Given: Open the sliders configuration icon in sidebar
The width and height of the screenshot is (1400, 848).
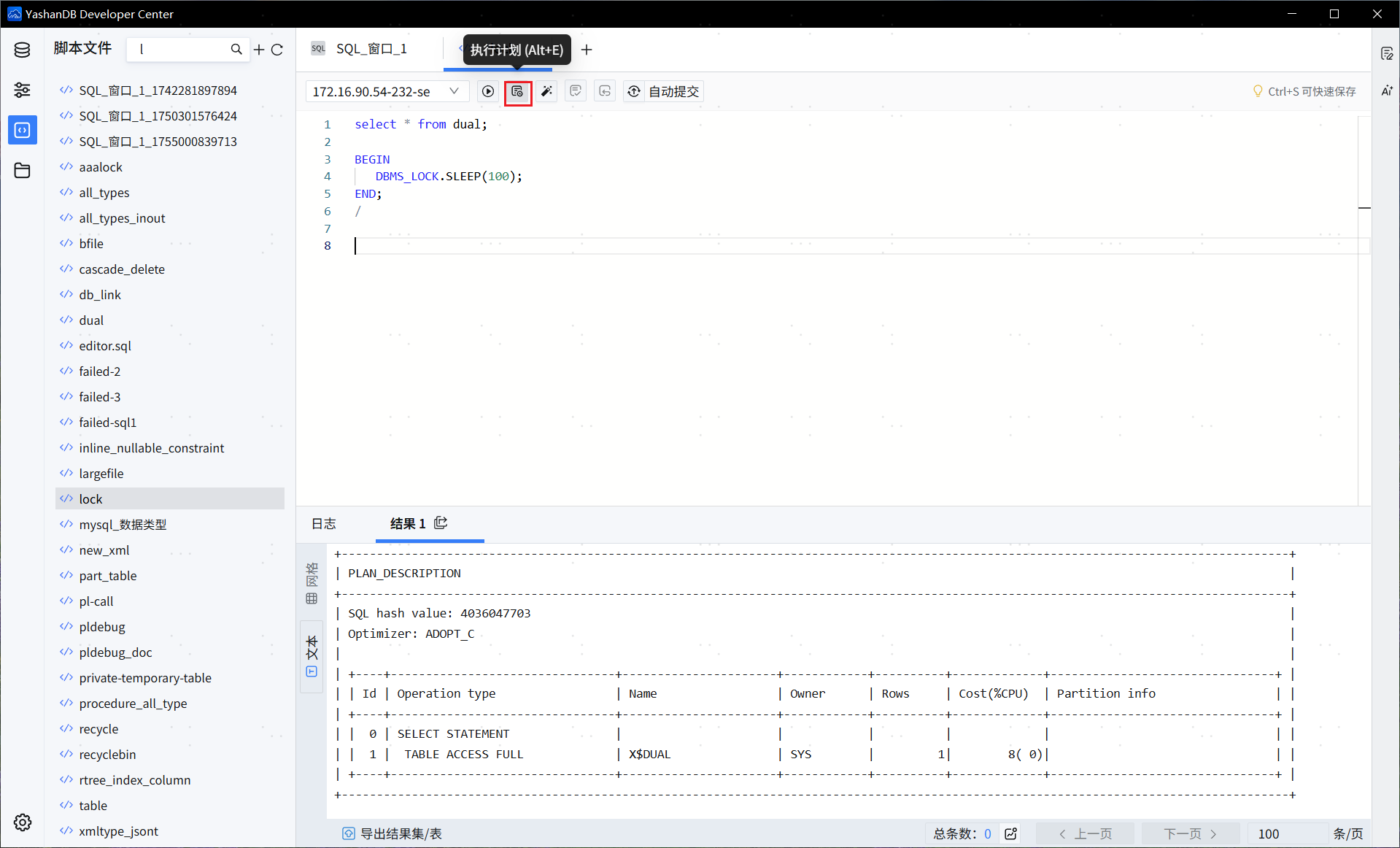Looking at the screenshot, I should (22, 90).
